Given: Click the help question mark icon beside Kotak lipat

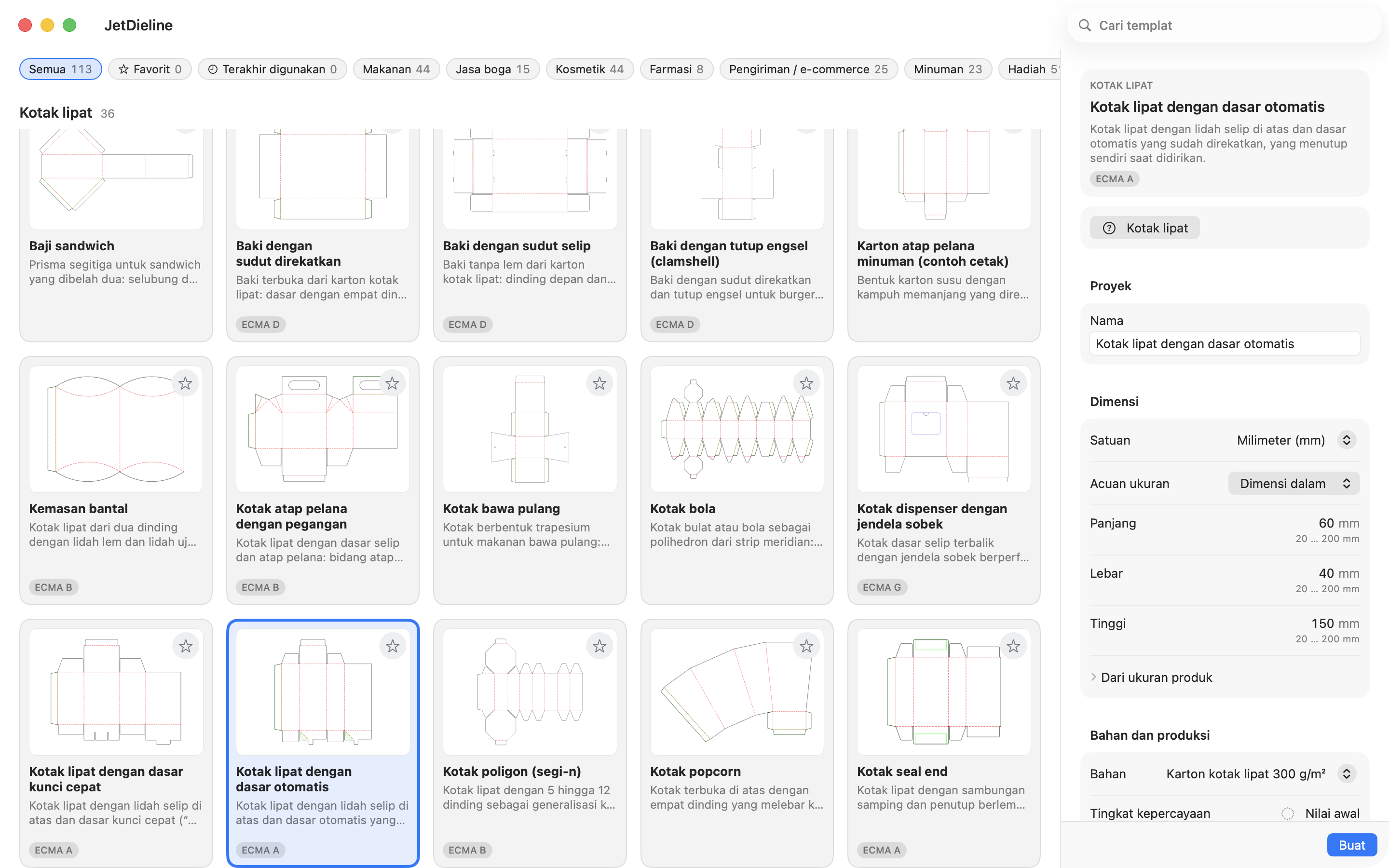Looking at the screenshot, I should pos(1109,229).
